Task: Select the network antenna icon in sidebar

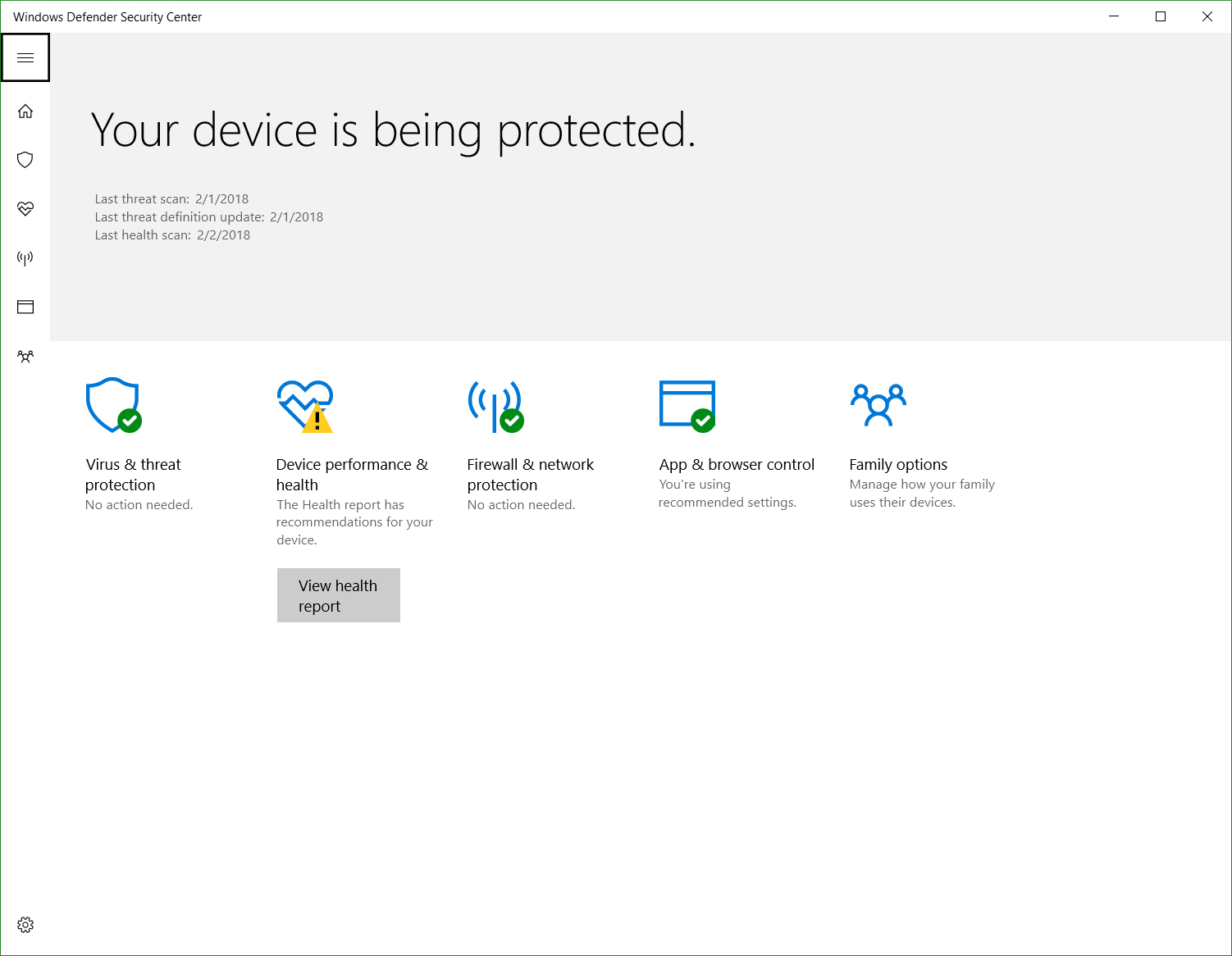Action: (25, 258)
